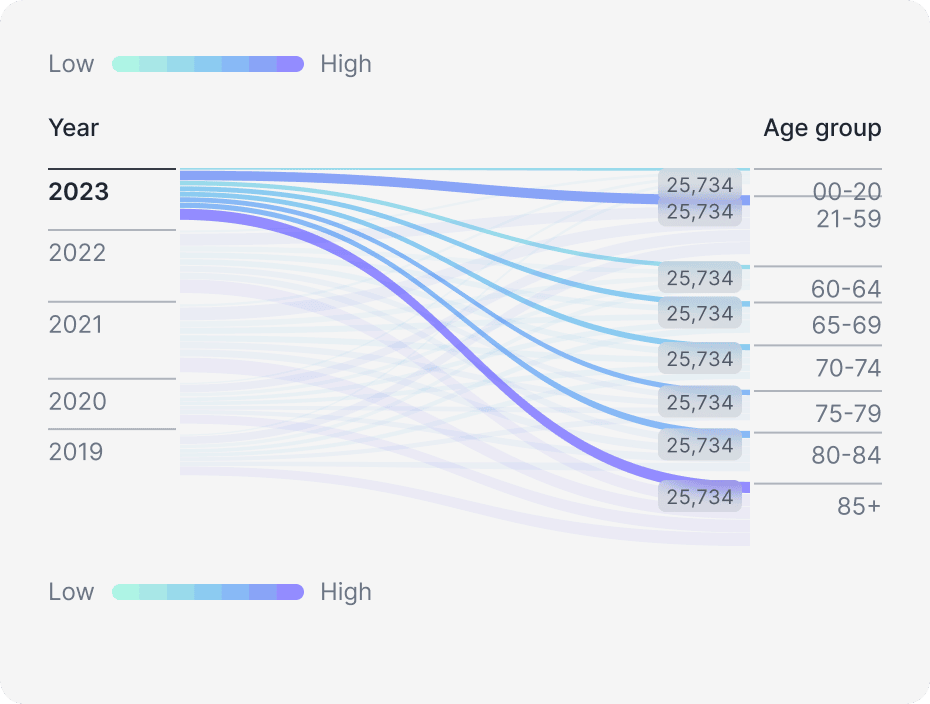The width and height of the screenshot is (930, 704).
Task: Click the 25,734 value tag on the 85+ flow
Action: pos(700,497)
